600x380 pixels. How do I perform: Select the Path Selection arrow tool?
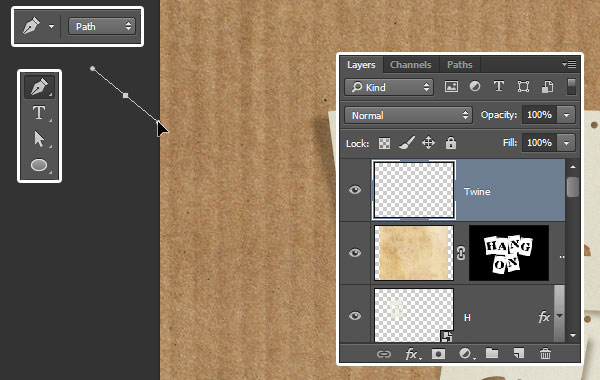(39, 139)
